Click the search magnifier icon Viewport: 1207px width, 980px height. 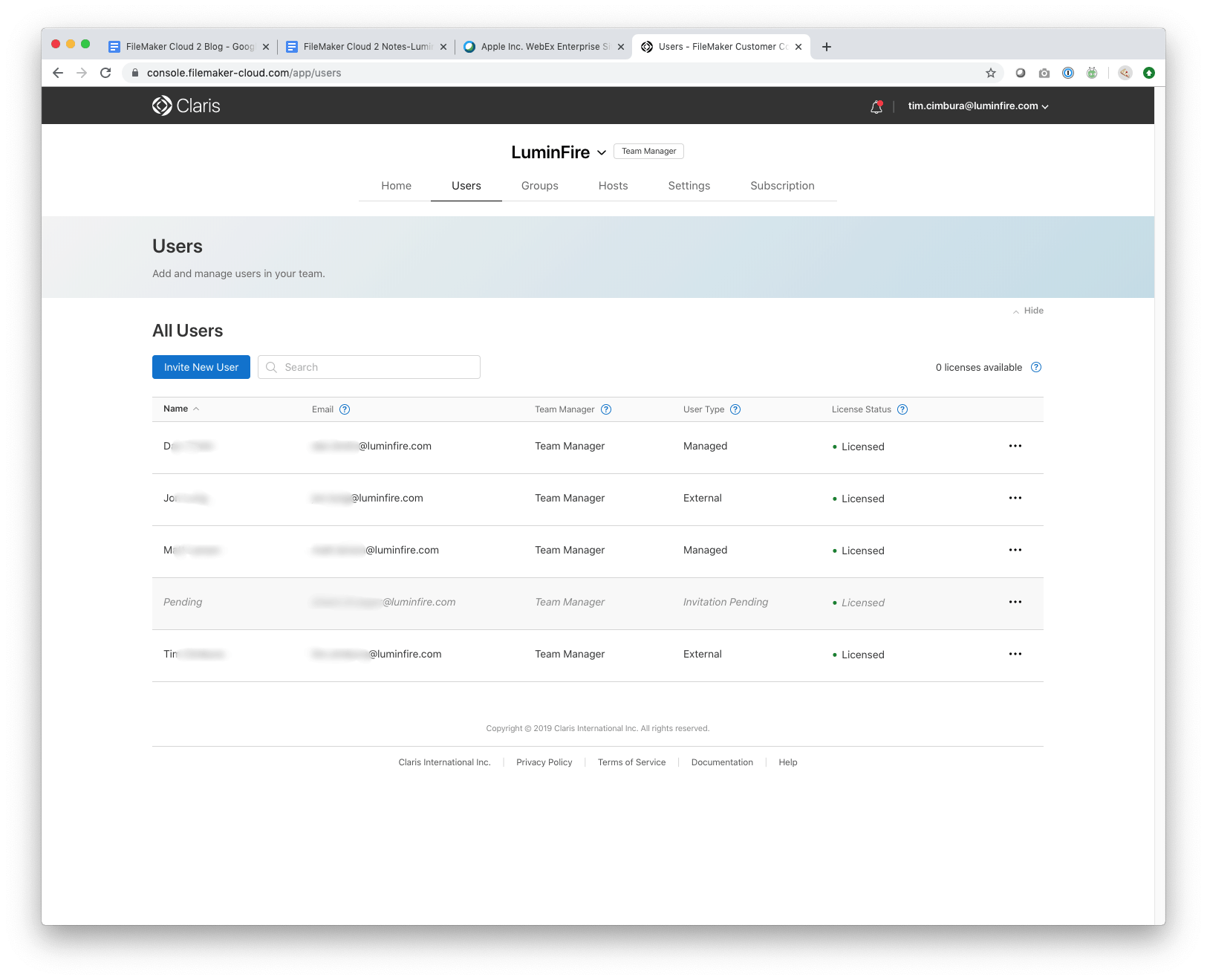click(272, 366)
